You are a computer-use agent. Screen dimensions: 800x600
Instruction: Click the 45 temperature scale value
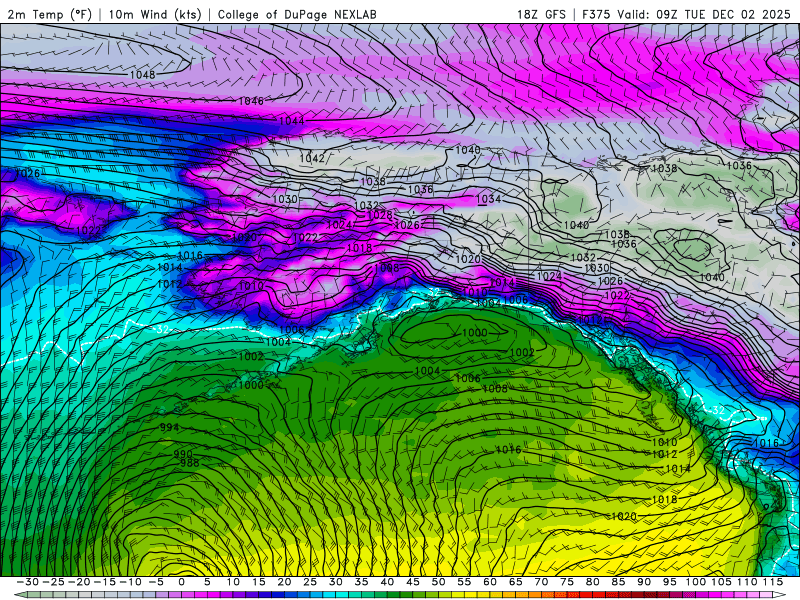(412, 582)
